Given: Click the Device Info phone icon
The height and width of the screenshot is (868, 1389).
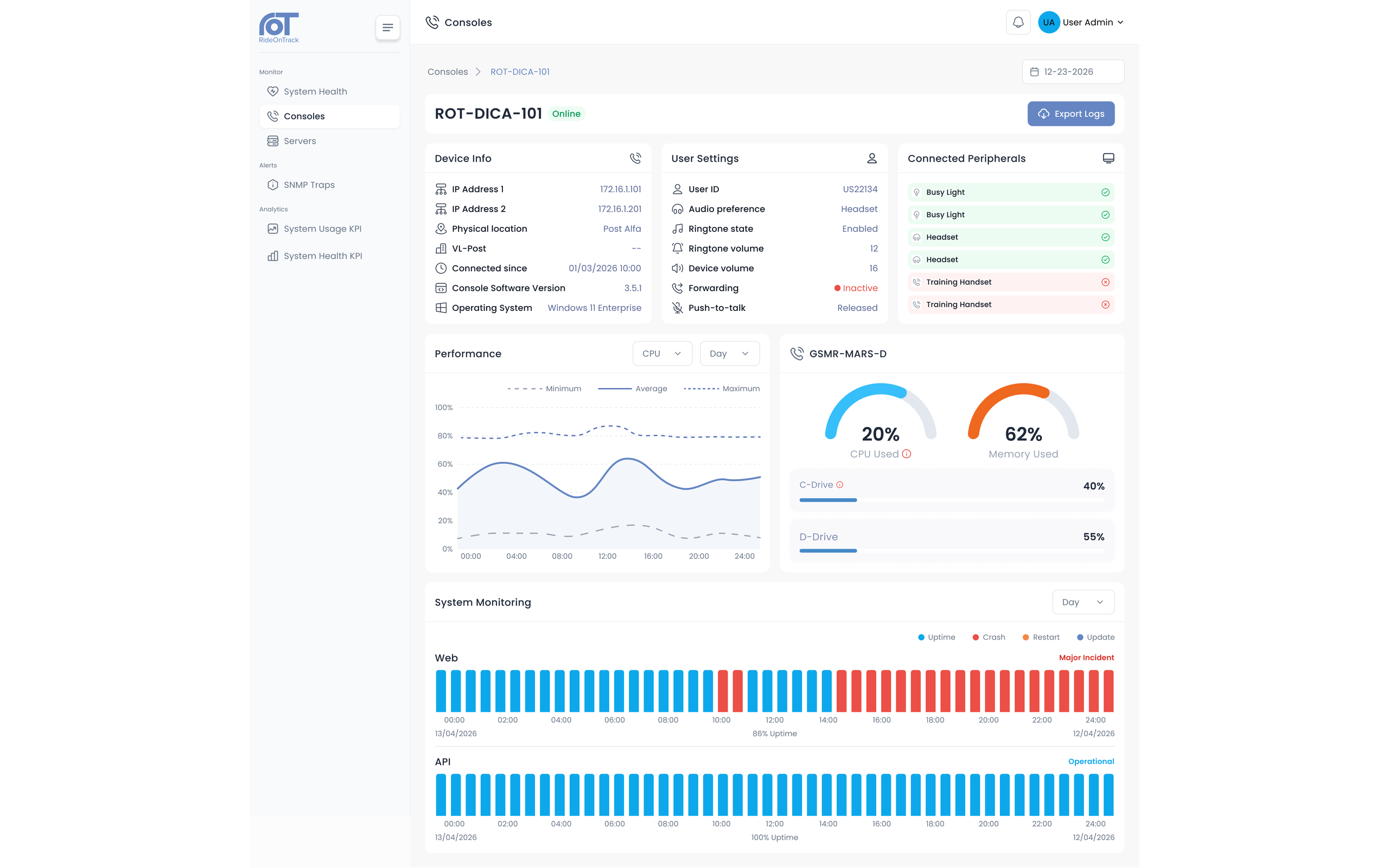Looking at the screenshot, I should coord(635,158).
